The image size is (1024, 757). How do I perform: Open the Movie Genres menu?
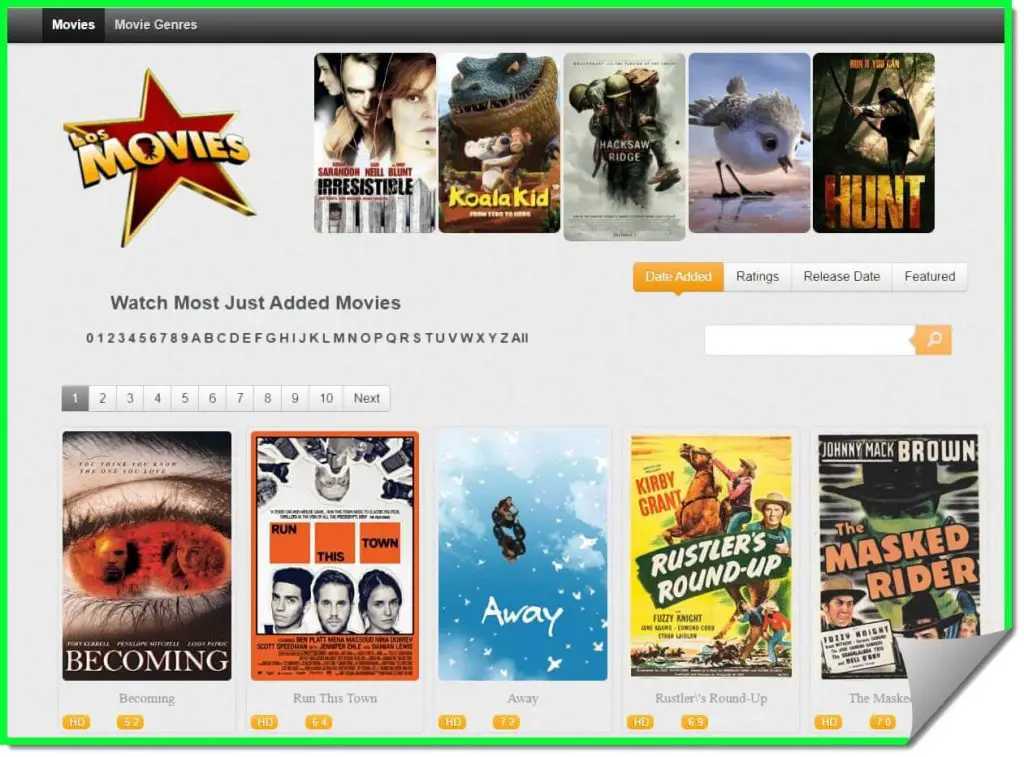click(x=155, y=24)
